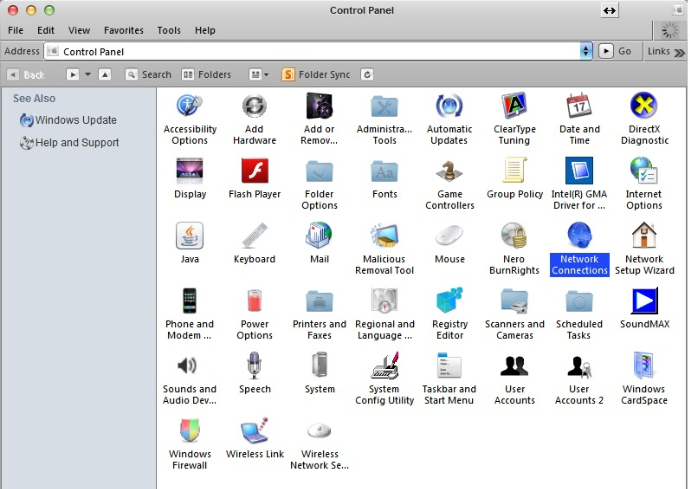Open Mouse settings

tap(449, 243)
